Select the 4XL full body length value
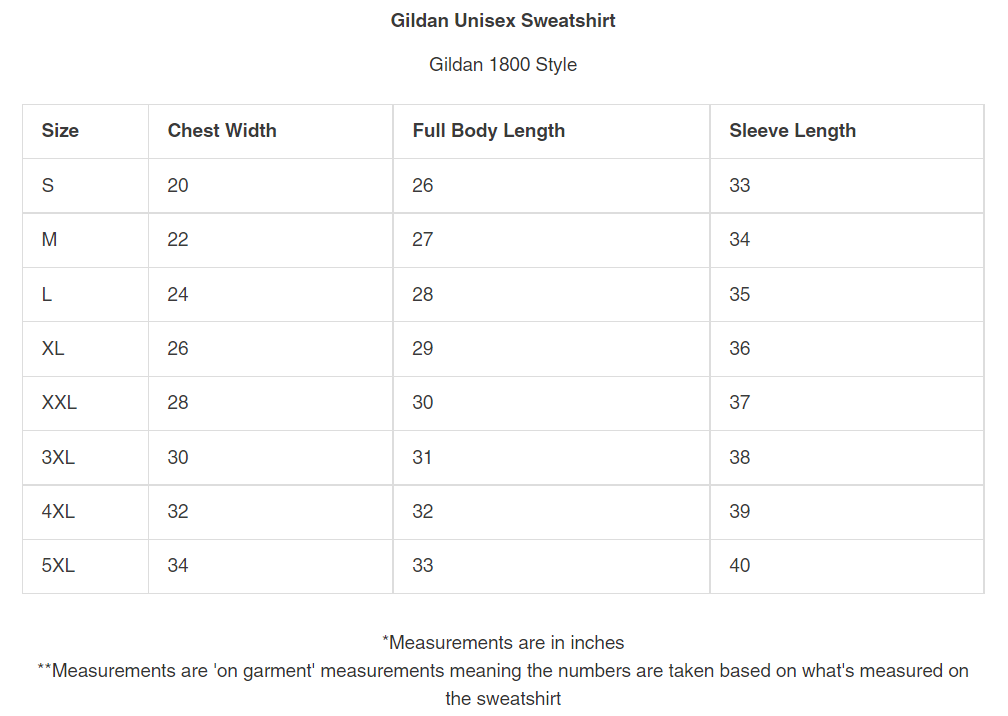Image resolution: width=1008 pixels, height=716 pixels. [x=423, y=512]
